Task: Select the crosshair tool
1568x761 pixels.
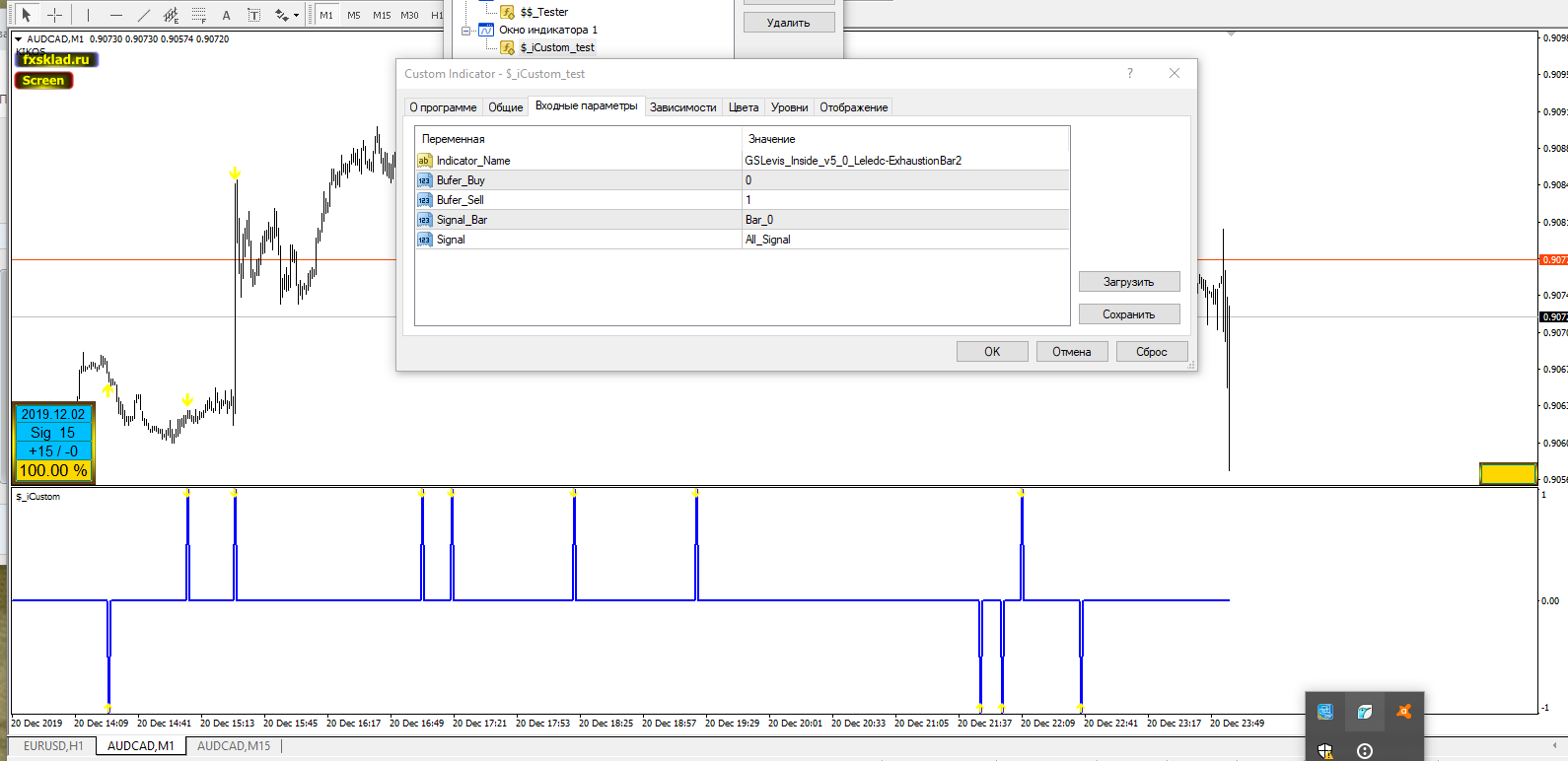Action: click(x=54, y=15)
